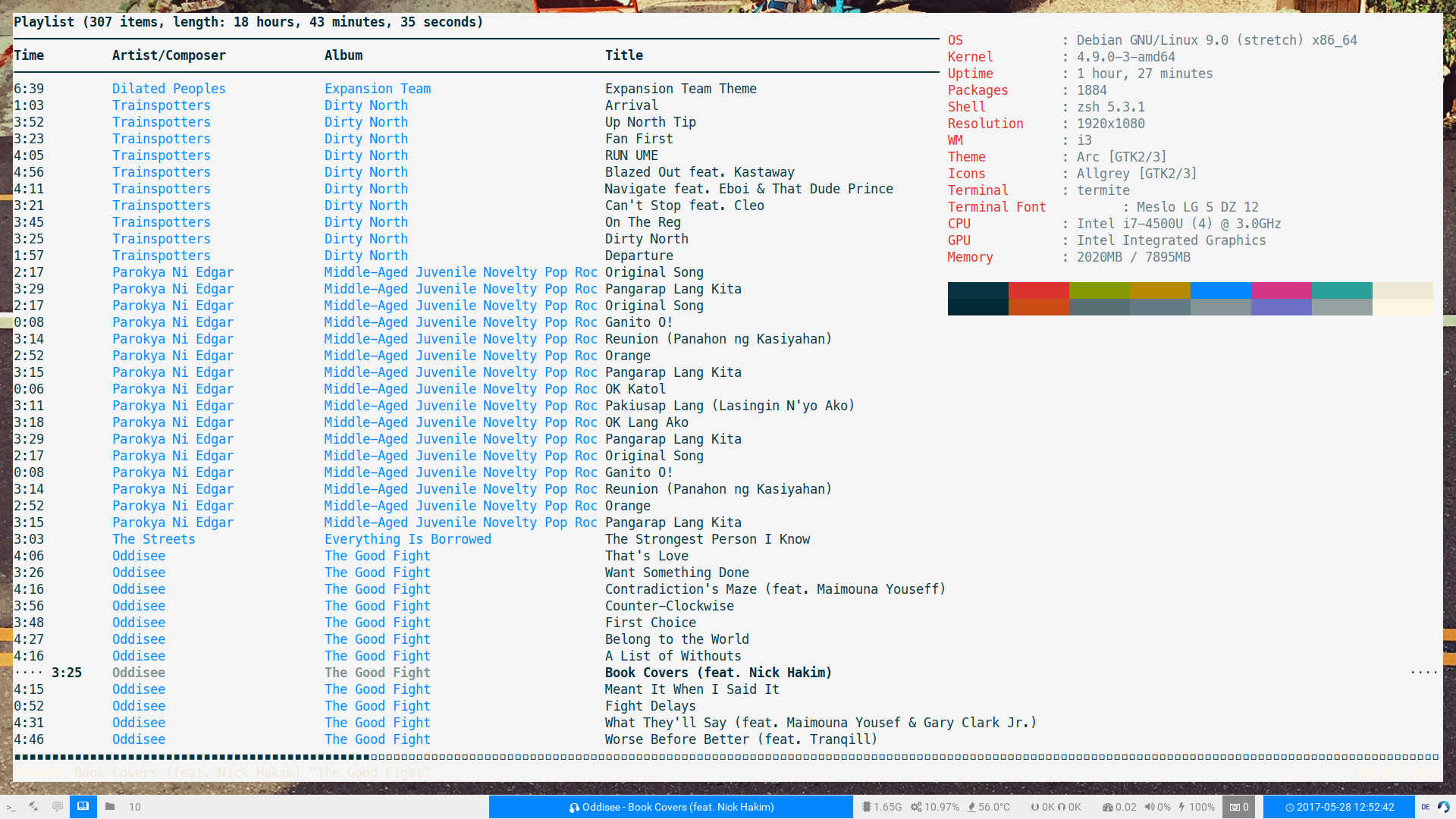Screen dimensions: 1456x819
Task: Select the track That's Love
Action: click(x=647, y=556)
